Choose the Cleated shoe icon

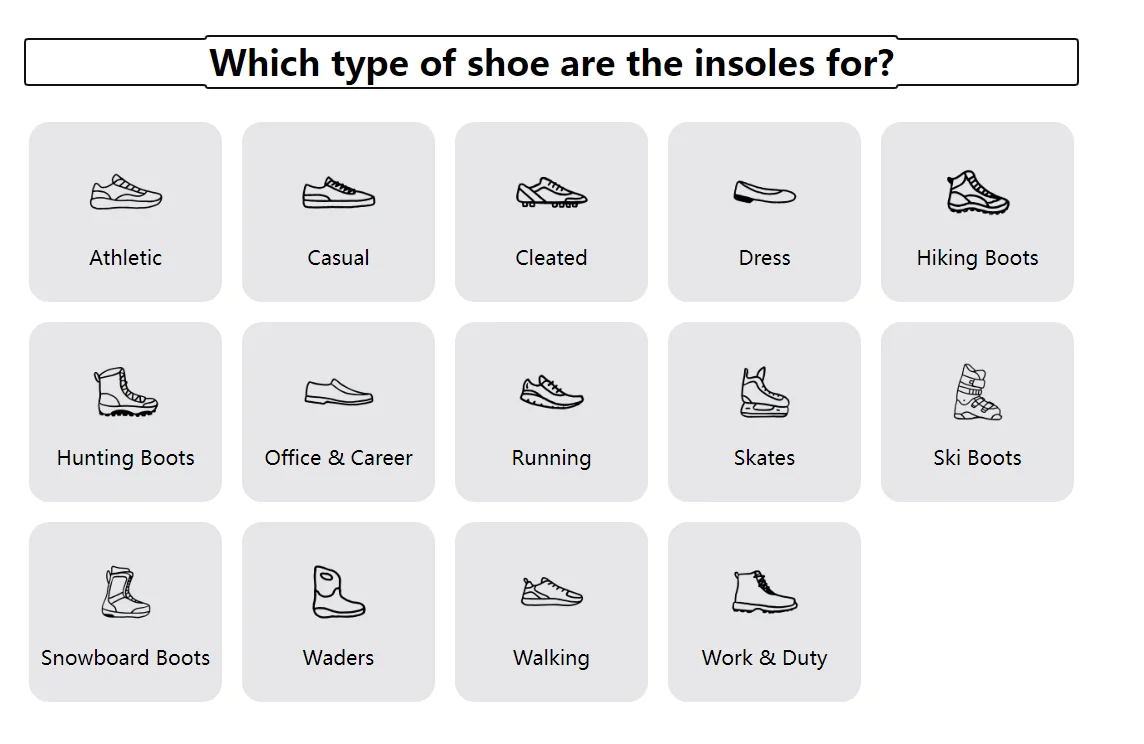pyautogui.click(x=551, y=192)
